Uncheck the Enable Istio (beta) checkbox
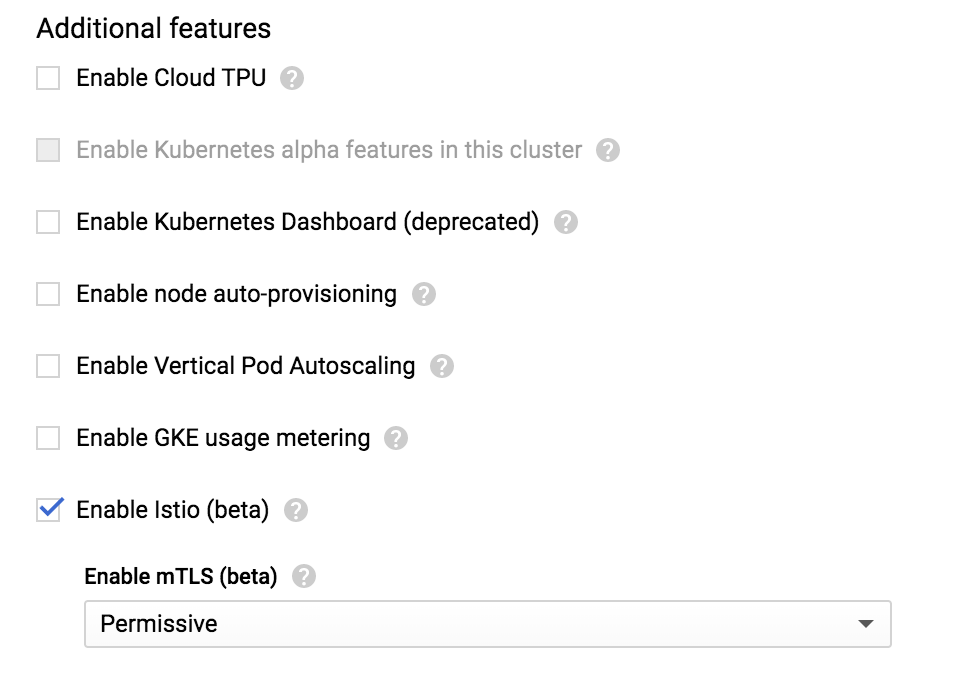Screen dimensions: 954x690 pyautogui.click(x=48, y=510)
